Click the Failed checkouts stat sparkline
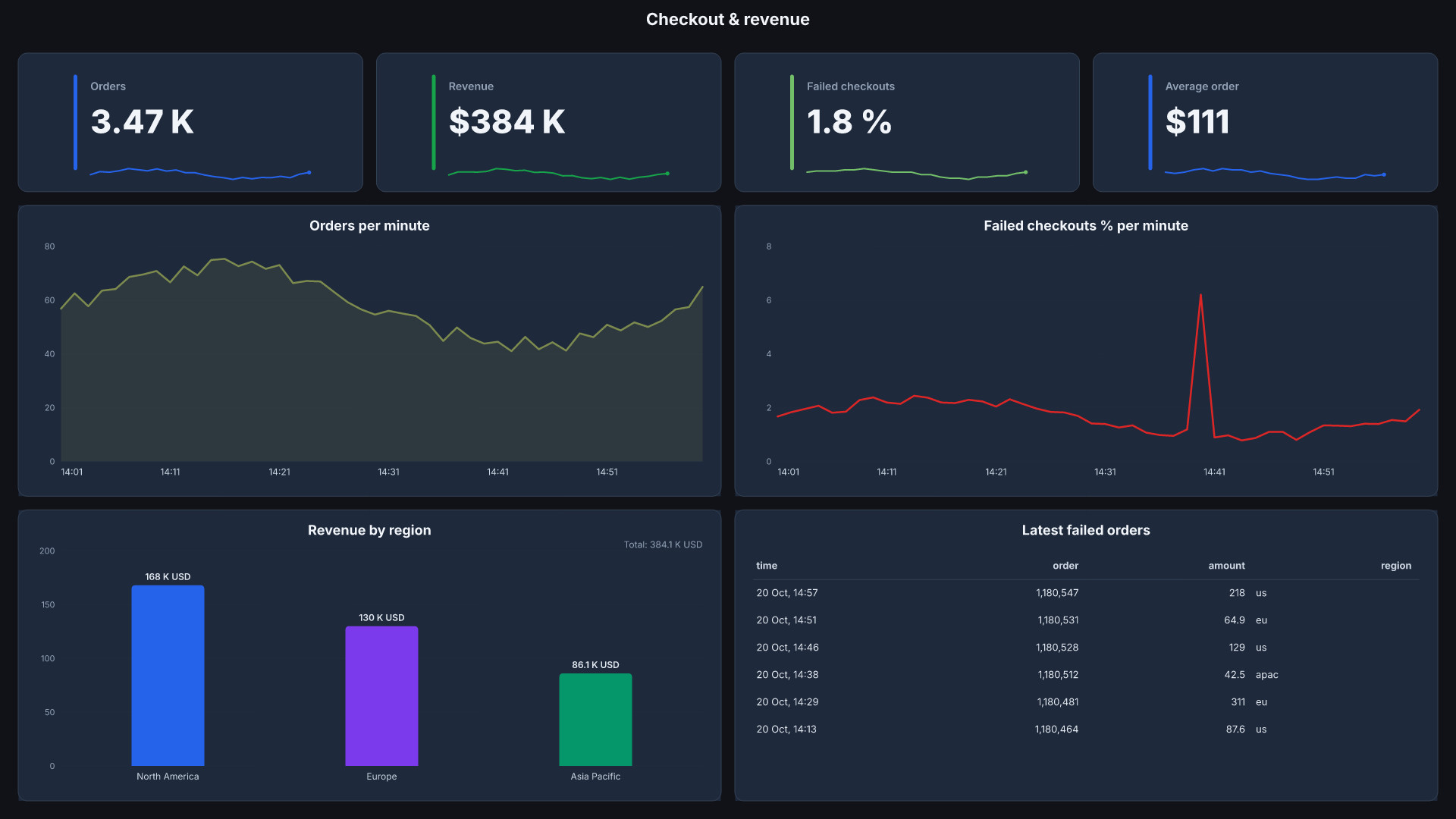1456x819 pixels. tap(917, 174)
